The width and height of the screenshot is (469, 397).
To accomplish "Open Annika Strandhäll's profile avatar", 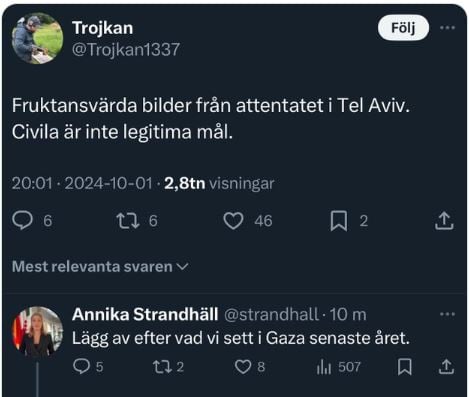I will (x=37, y=332).
